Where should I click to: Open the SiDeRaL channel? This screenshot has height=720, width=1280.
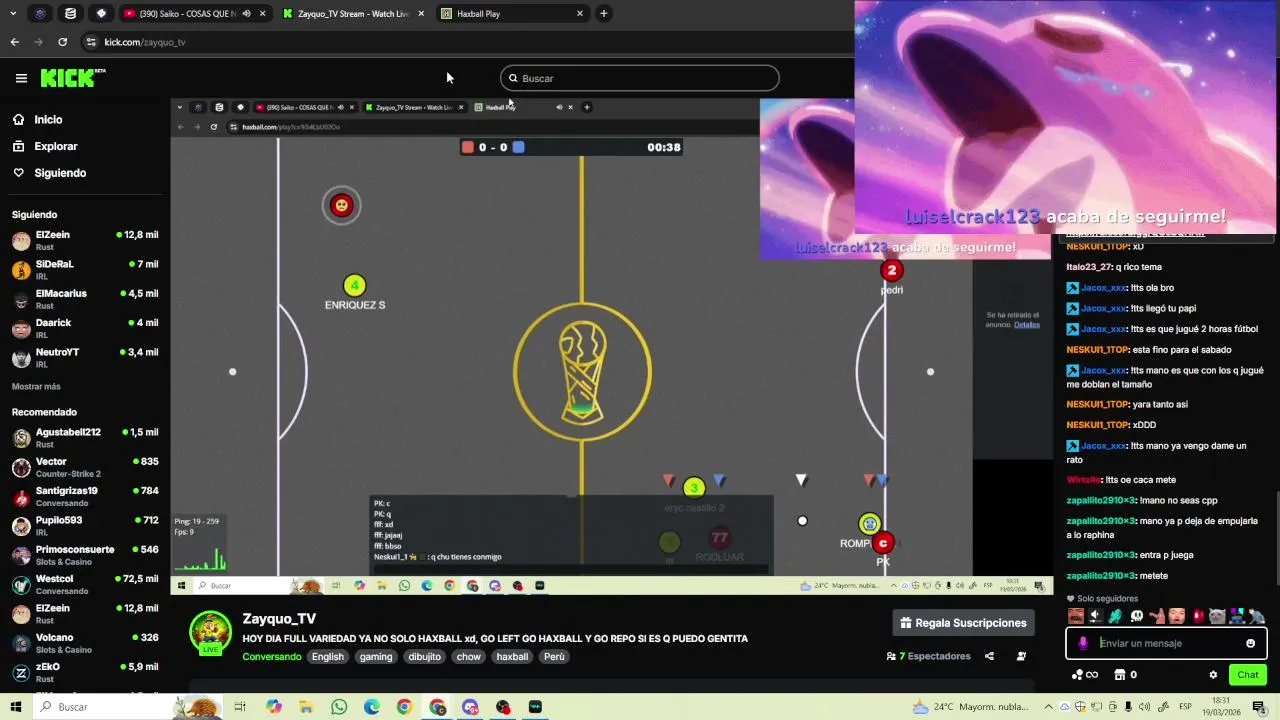click(x=85, y=269)
